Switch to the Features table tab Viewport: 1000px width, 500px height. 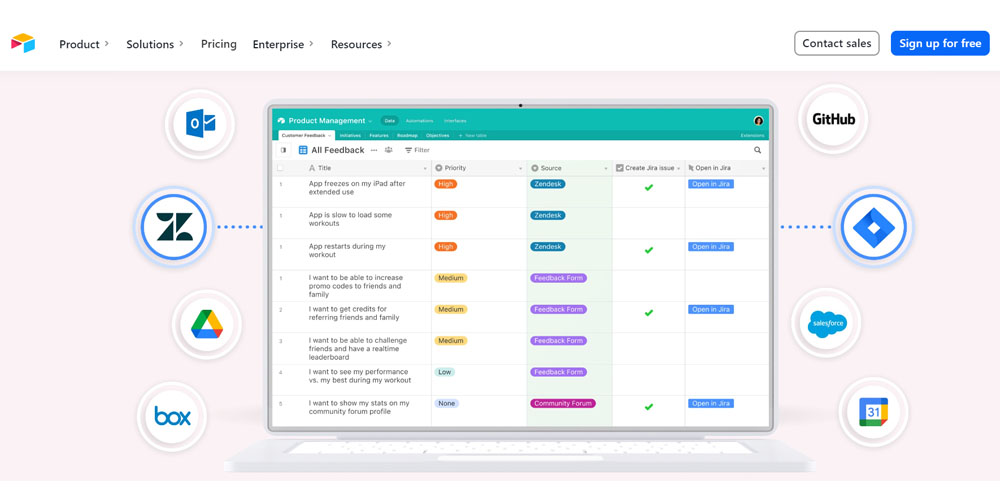[x=379, y=135]
